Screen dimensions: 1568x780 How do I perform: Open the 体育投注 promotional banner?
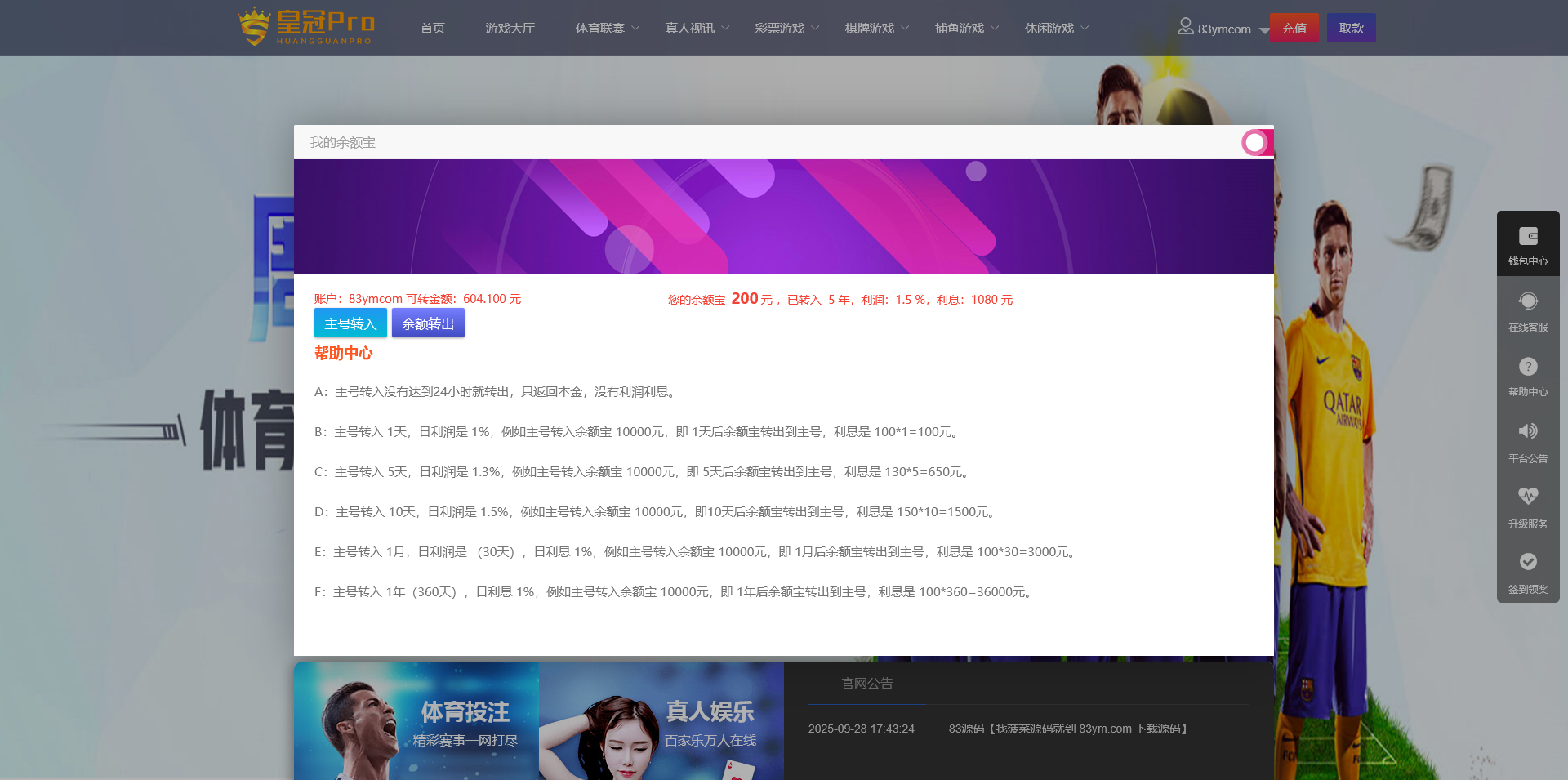tap(416, 720)
